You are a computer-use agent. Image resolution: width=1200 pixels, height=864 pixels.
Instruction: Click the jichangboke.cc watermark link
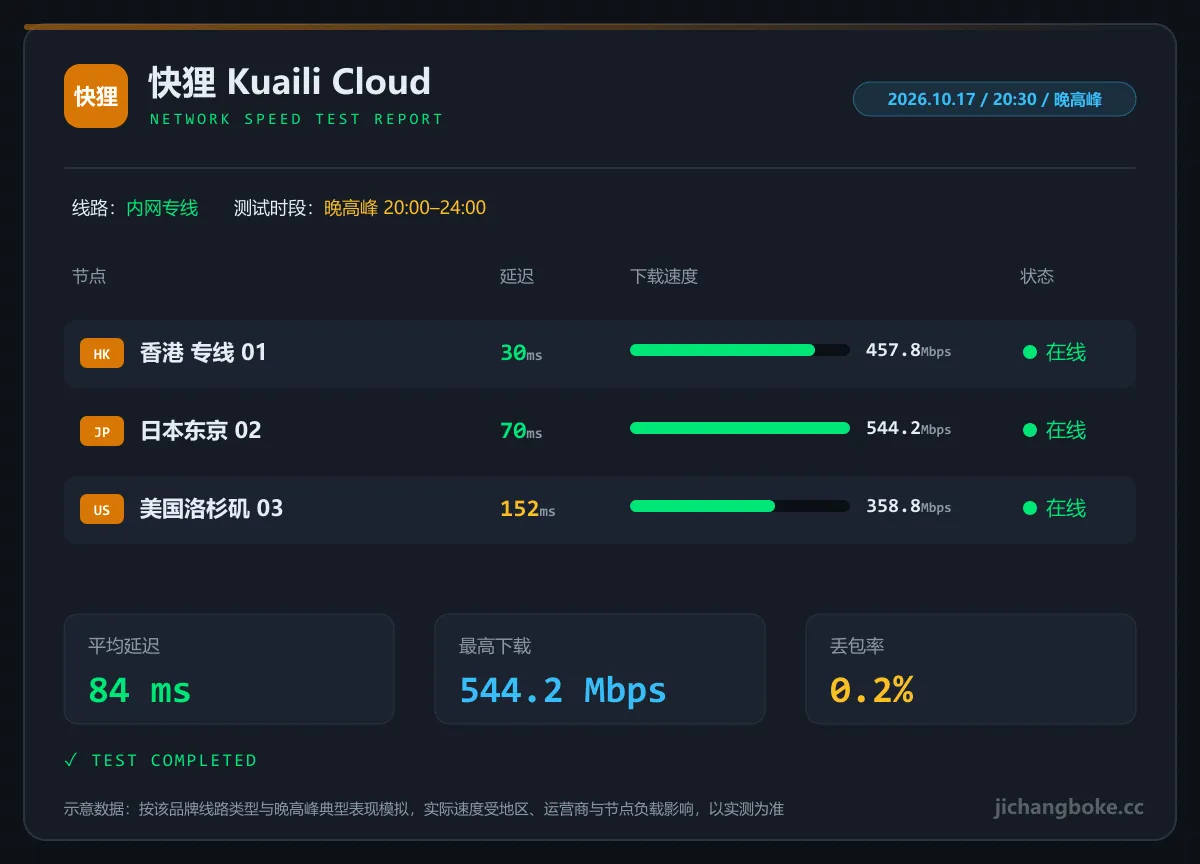pos(1069,807)
